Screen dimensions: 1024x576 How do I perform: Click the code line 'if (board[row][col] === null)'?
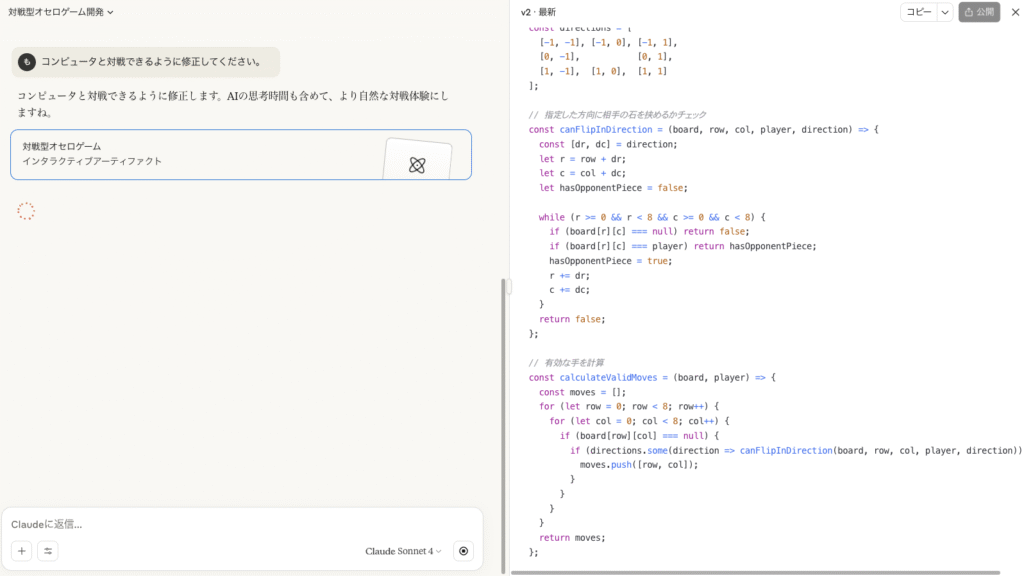pos(639,436)
